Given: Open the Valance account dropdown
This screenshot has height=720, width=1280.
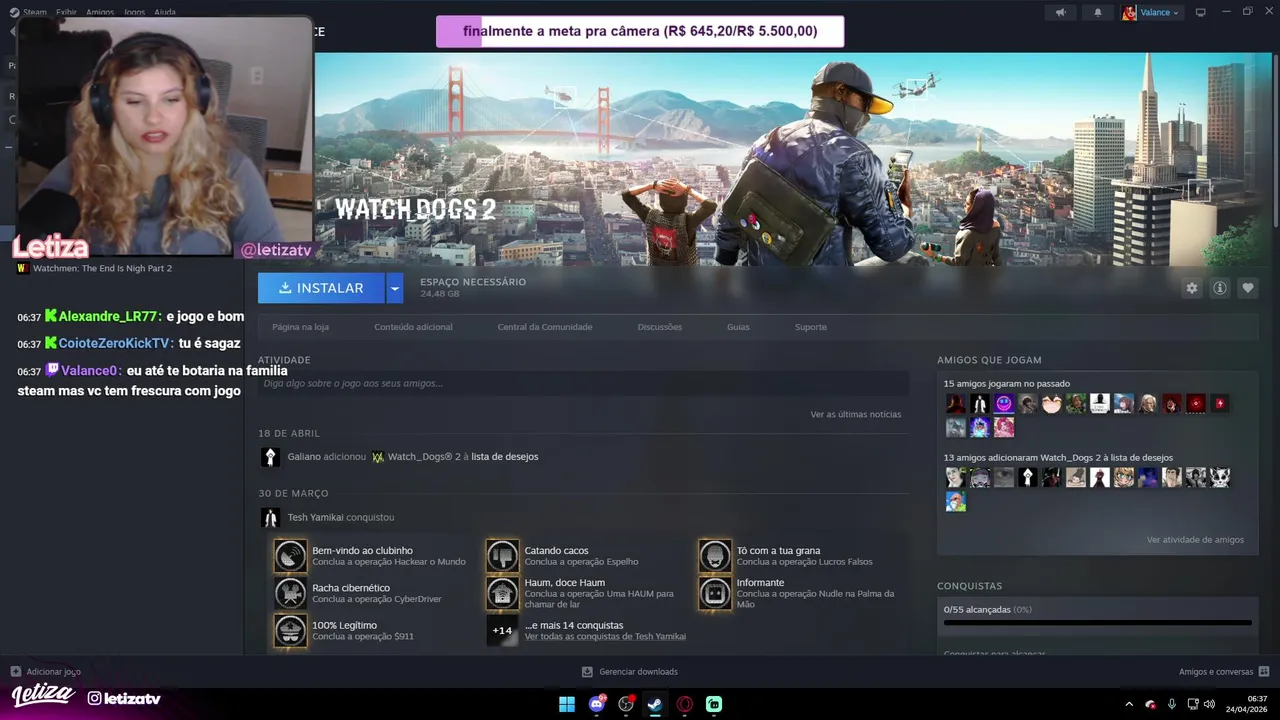Looking at the screenshot, I should point(1151,13).
